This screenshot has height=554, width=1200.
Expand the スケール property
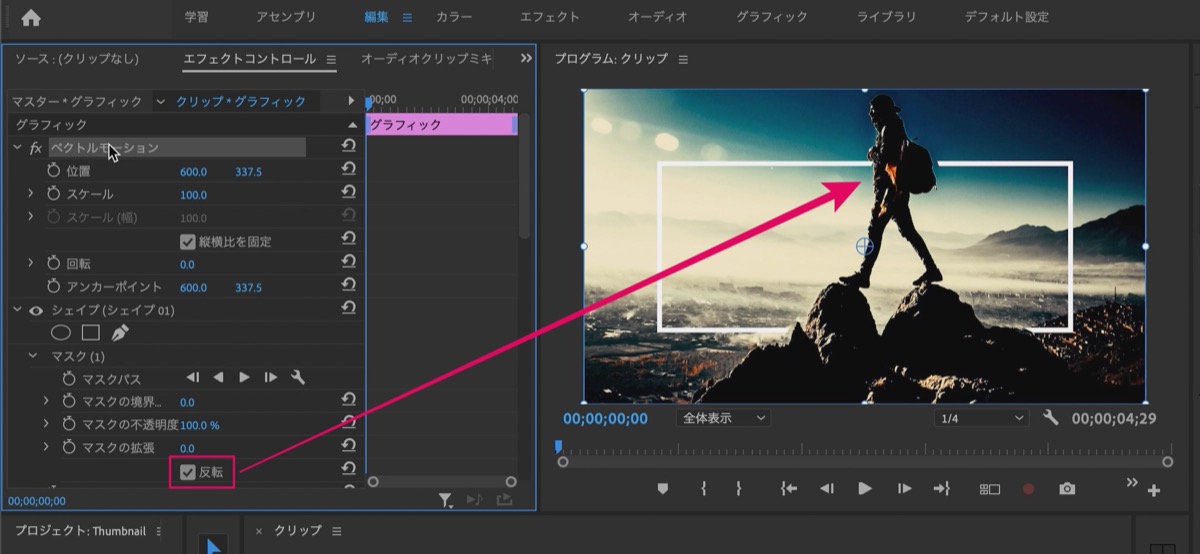31,194
